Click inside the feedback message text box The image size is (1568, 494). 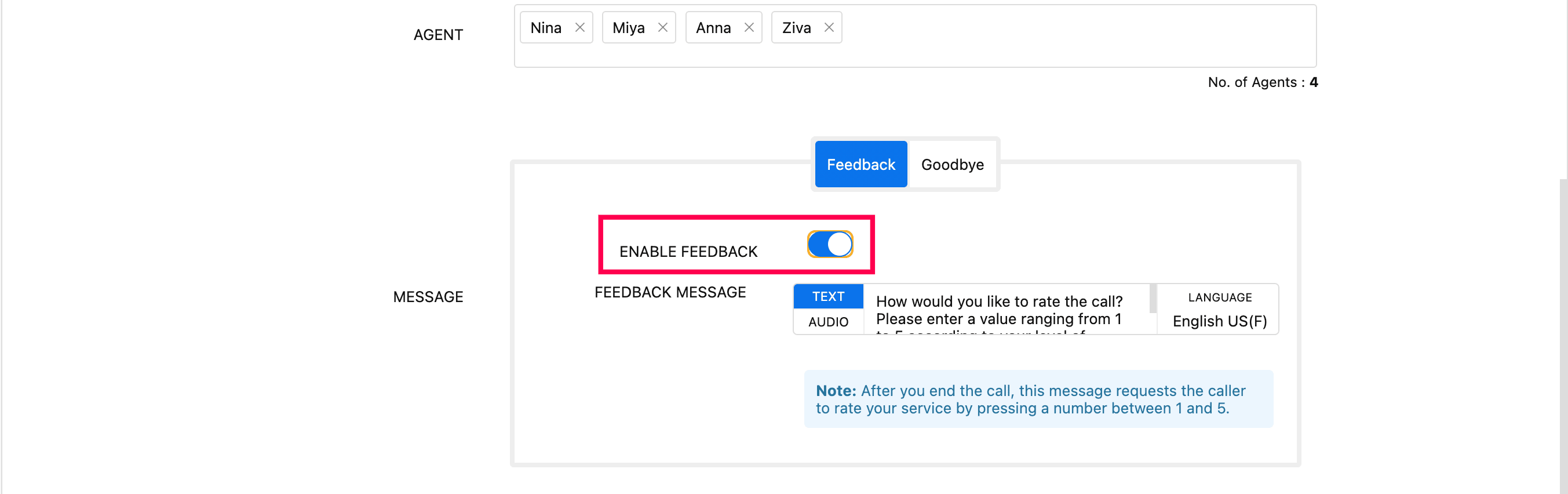click(1004, 311)
